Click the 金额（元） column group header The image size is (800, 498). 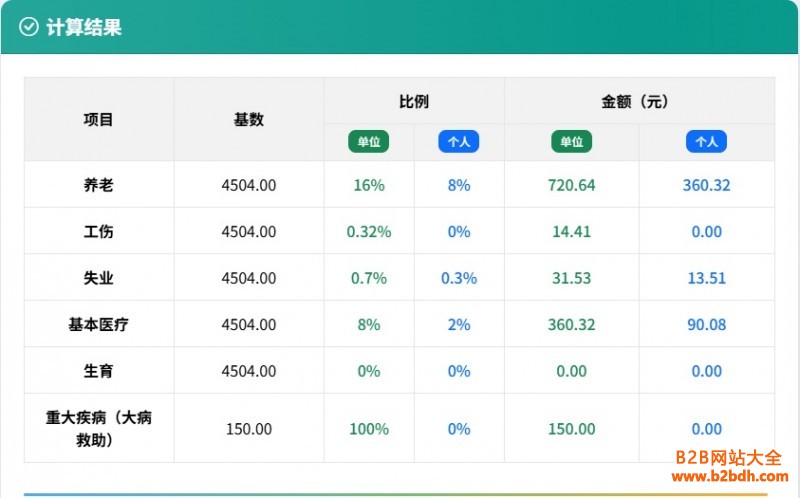[x=638, y=102]
